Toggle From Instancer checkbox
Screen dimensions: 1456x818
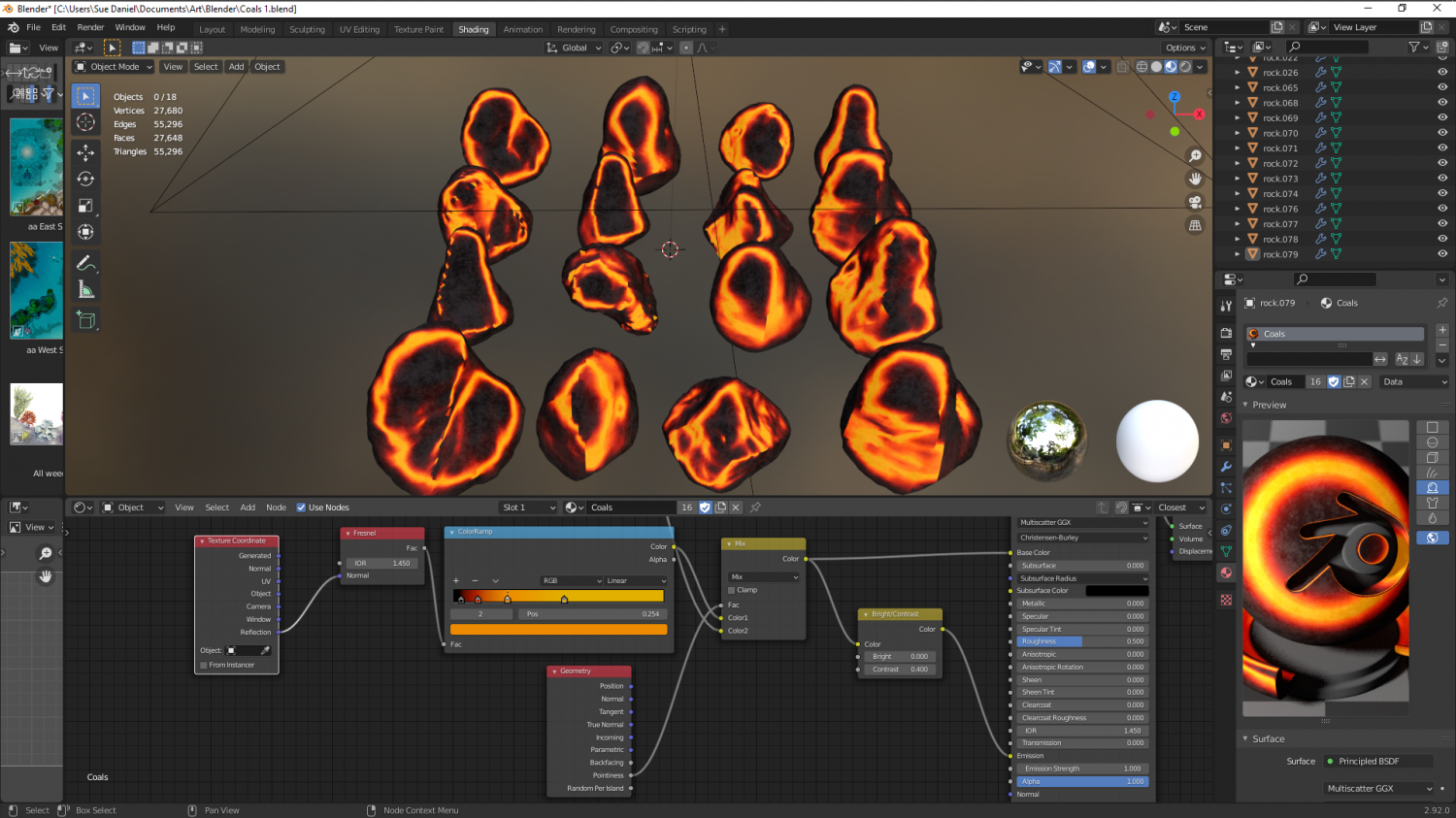(204, 665)
